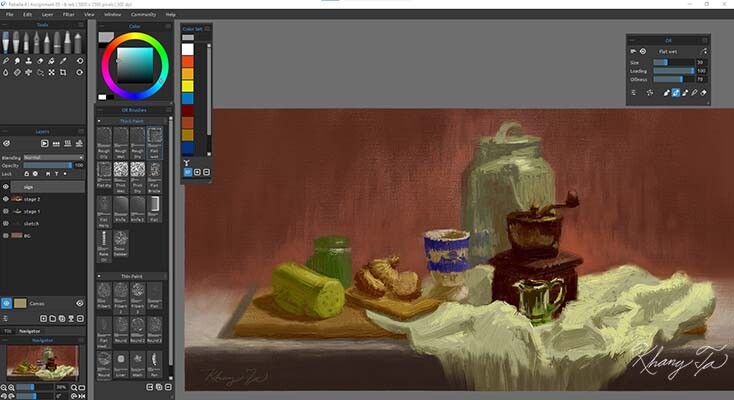Toggle visibility of the stage 1 layer

pos(6,211)
